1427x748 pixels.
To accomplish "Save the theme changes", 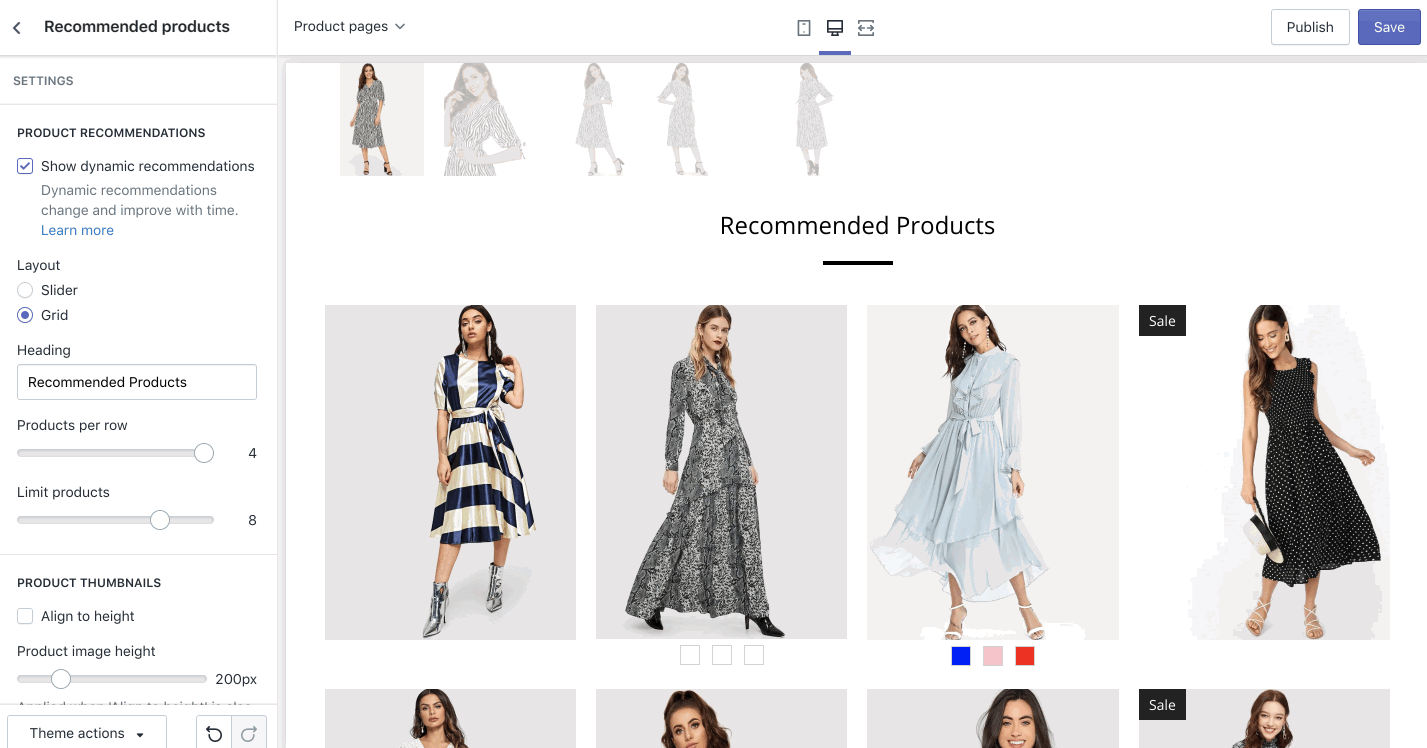I will (1388, 27).
